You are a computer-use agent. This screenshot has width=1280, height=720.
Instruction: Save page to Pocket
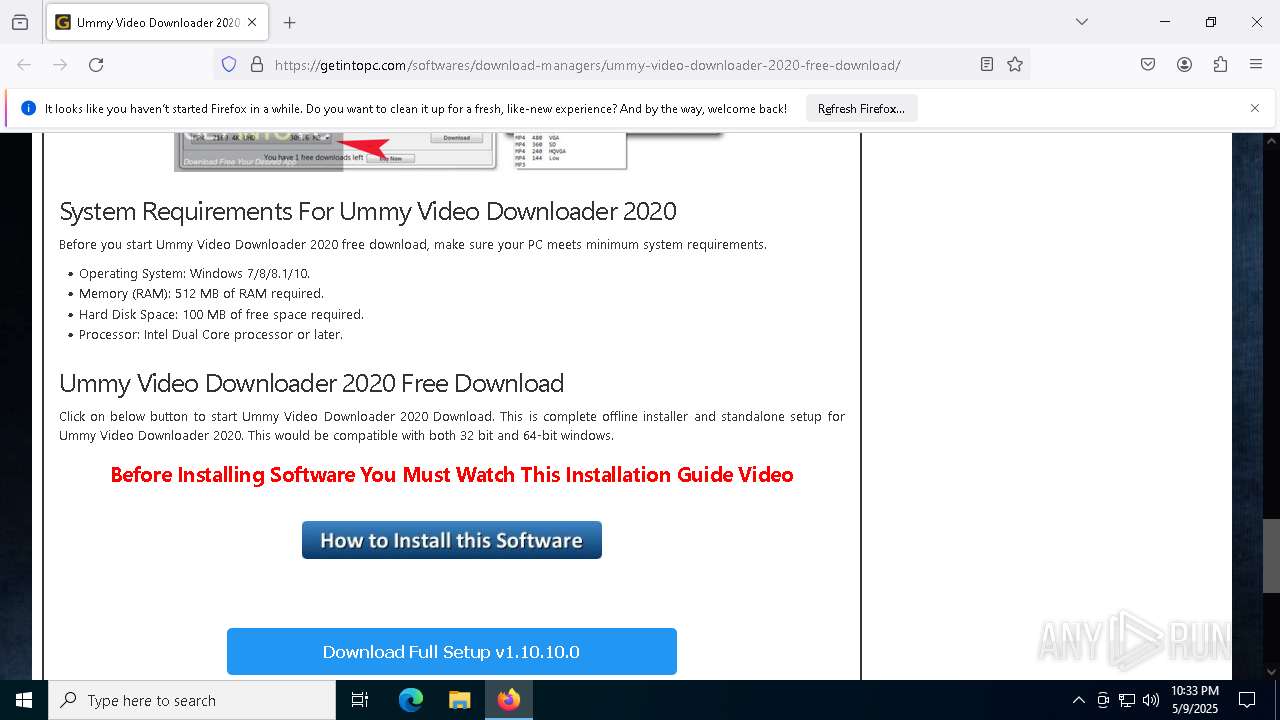[1148, 65]
